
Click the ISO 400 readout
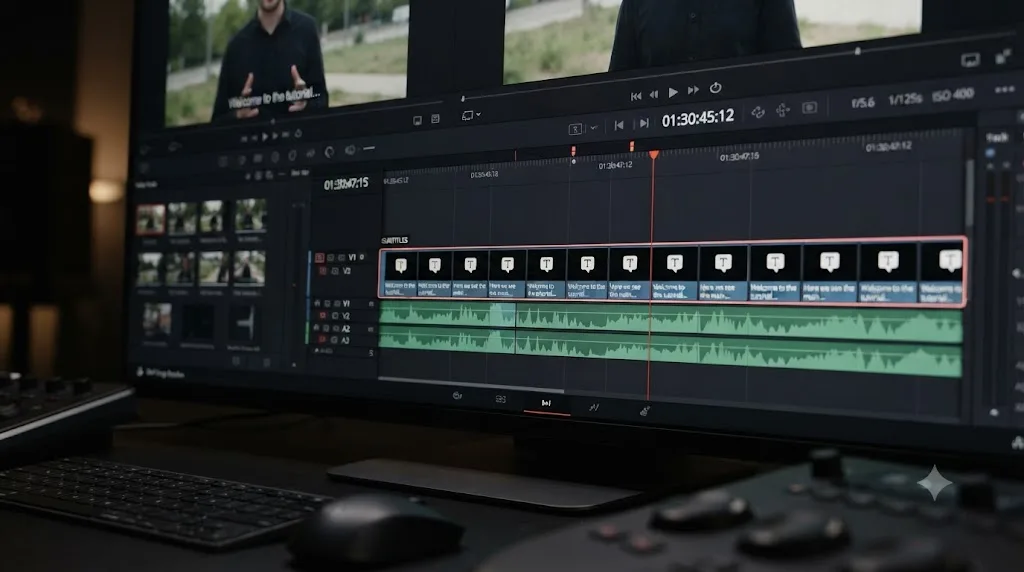(x=953, y=95)
